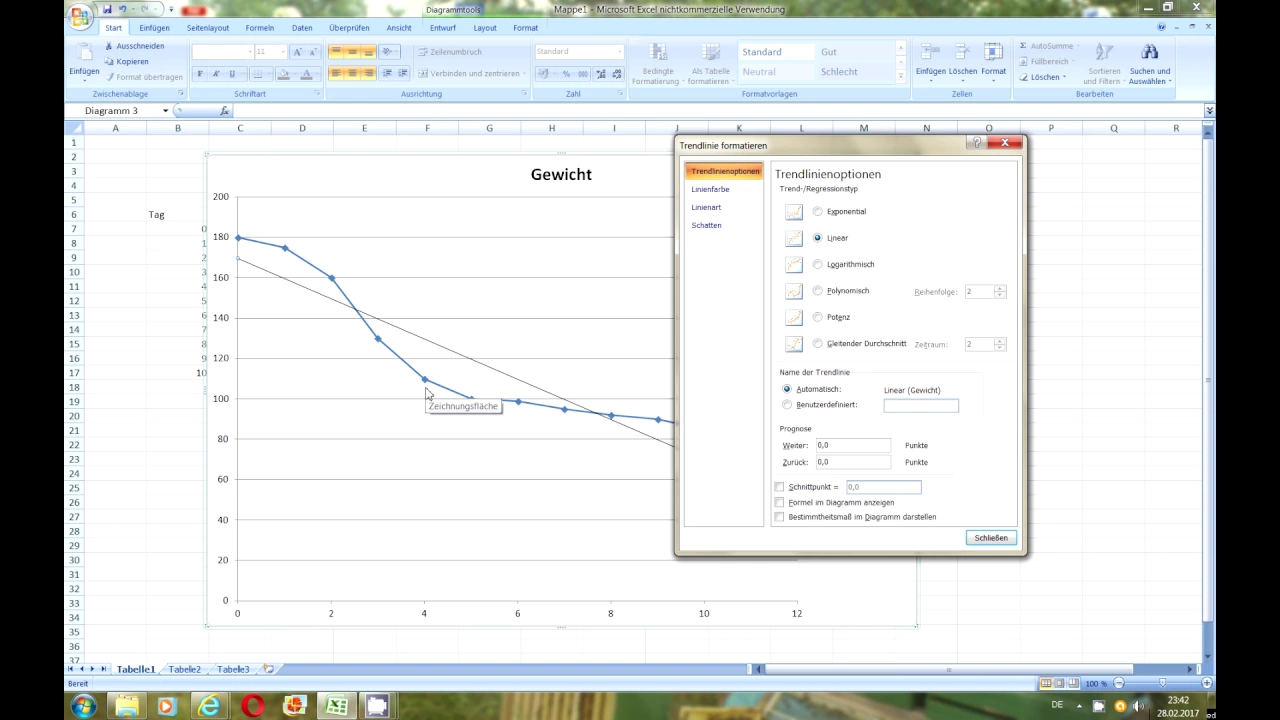
Task: Select the Logarithmisch regression type
Action: coord(818,265)
